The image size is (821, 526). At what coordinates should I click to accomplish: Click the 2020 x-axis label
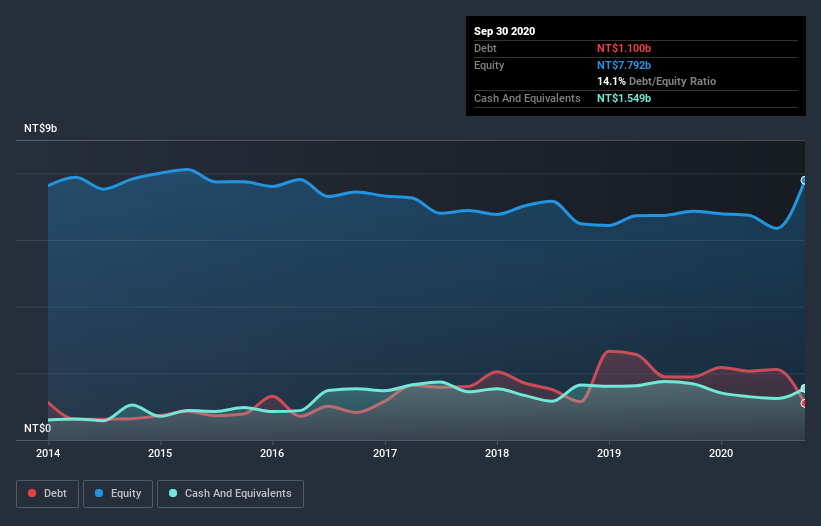click(721, 453)
